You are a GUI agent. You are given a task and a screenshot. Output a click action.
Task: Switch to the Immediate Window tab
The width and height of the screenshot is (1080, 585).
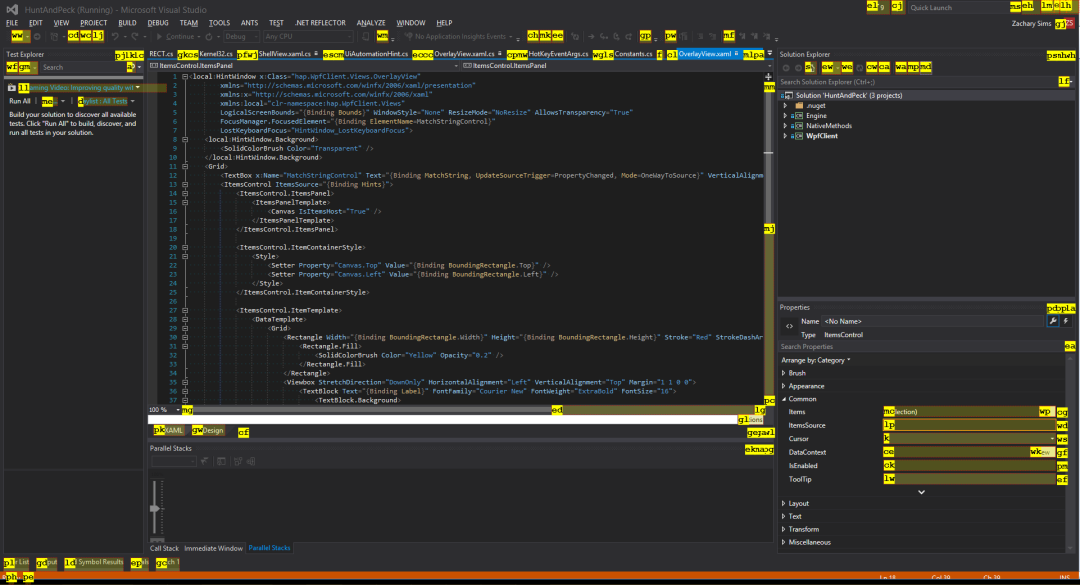pyautogui.click(x=213, y=548)
